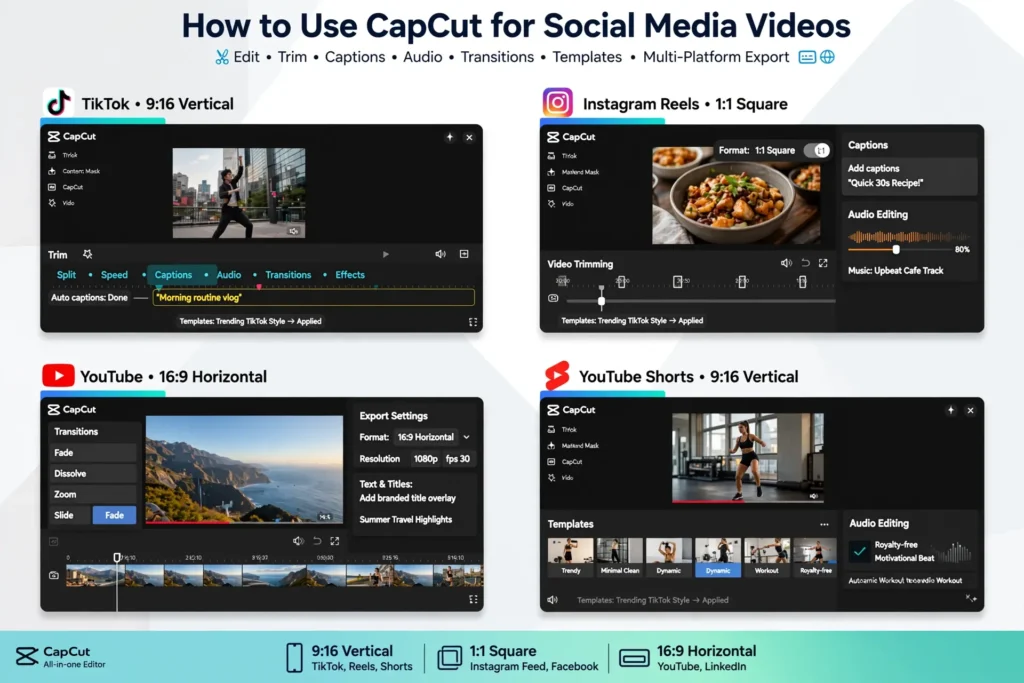The width and height of the screenshot is (1024, 683).
Task: Select the Workout template
Action: tap(767, 557)
